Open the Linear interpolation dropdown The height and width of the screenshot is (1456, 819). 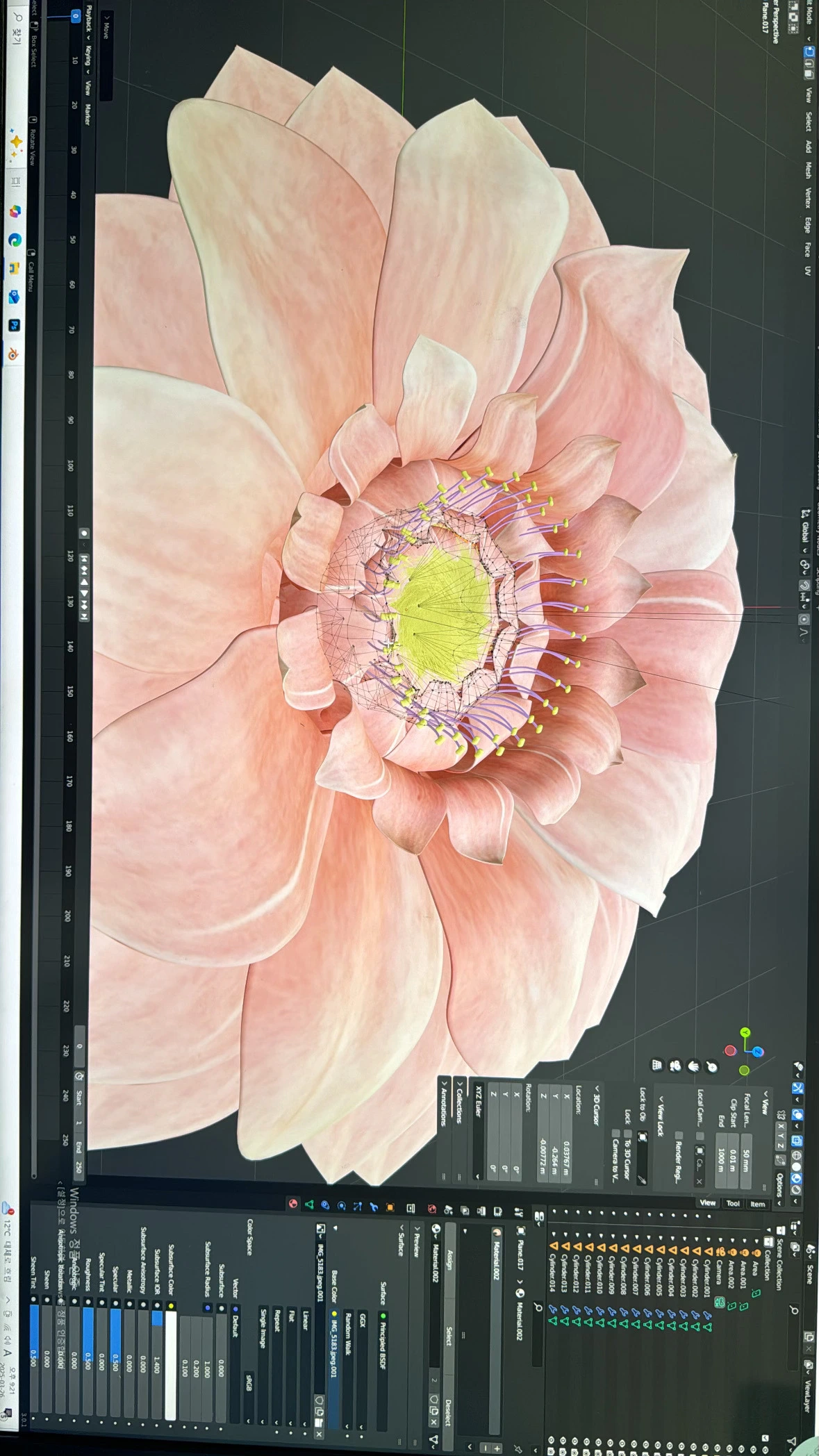[305, 1368]
